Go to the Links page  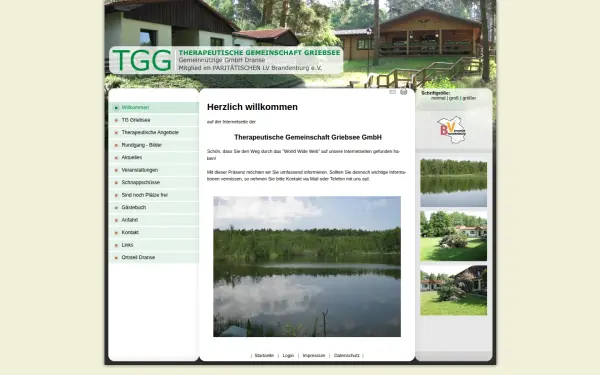pos(153,245)
